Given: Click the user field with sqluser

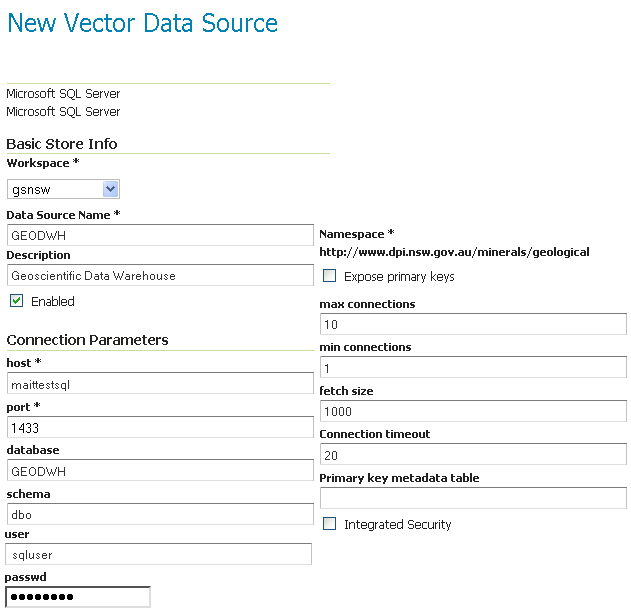Looking at the screenshot, I should pyautogui.click(x=159, y=554).
